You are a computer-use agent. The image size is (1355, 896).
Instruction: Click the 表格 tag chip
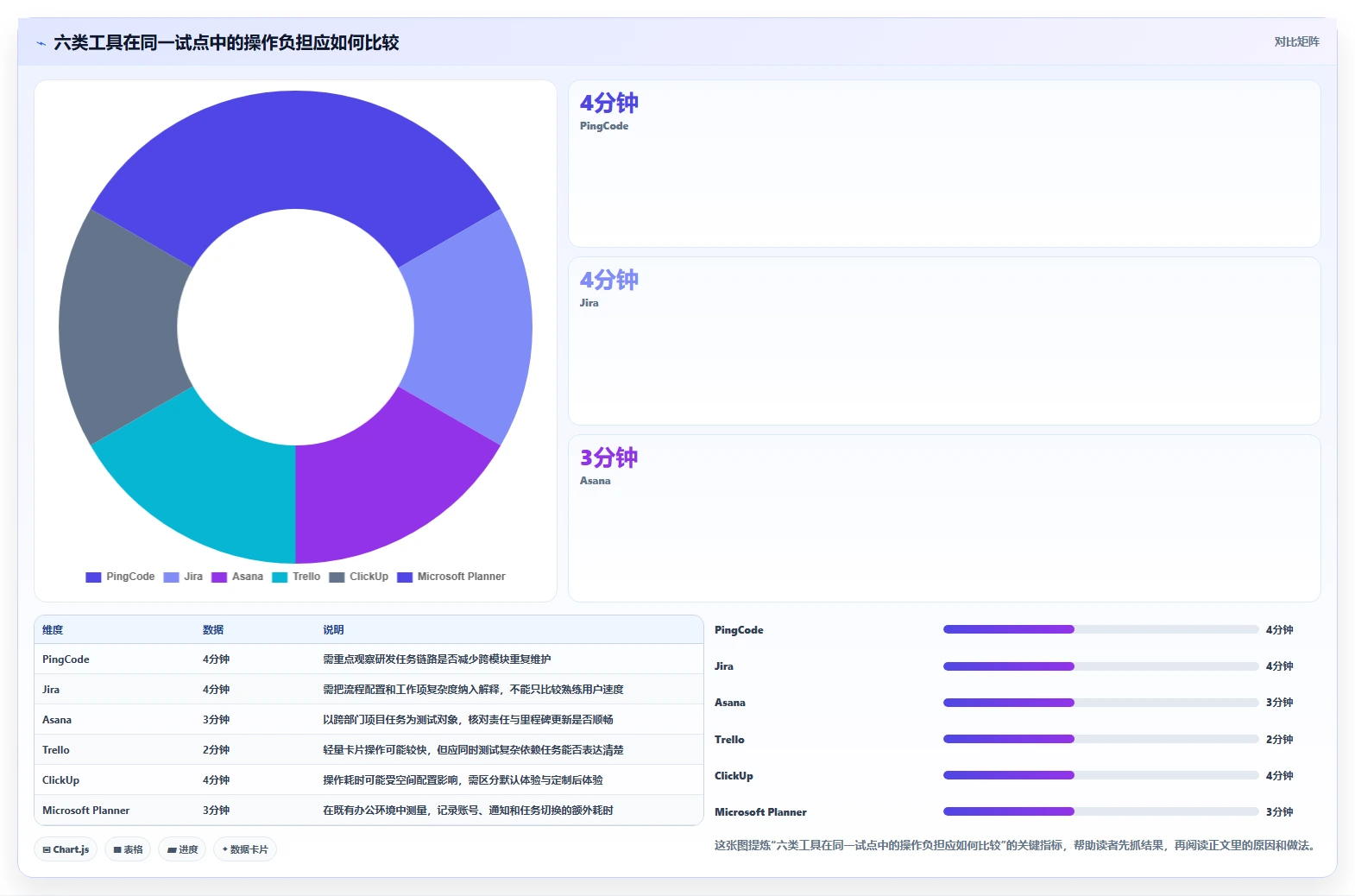tap(128, 849)
